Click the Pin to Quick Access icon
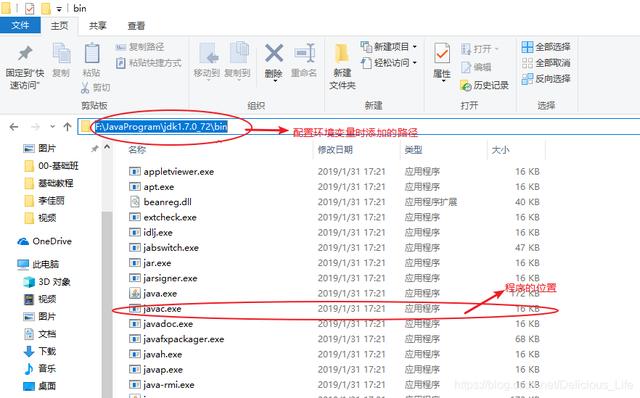640x398 pixels. [x=25, y=53]
